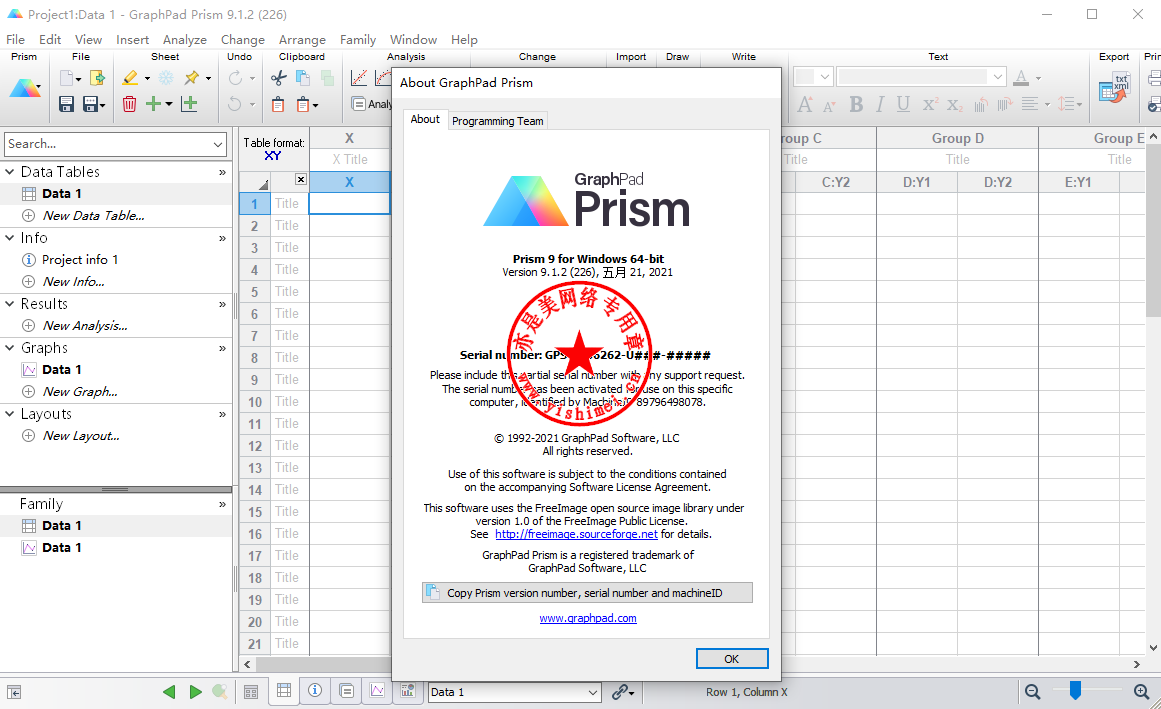Viewport: 1161px width, 709px height.
Task: Open the Search box dropdown arrow
Action: click(x=218, y=144)
